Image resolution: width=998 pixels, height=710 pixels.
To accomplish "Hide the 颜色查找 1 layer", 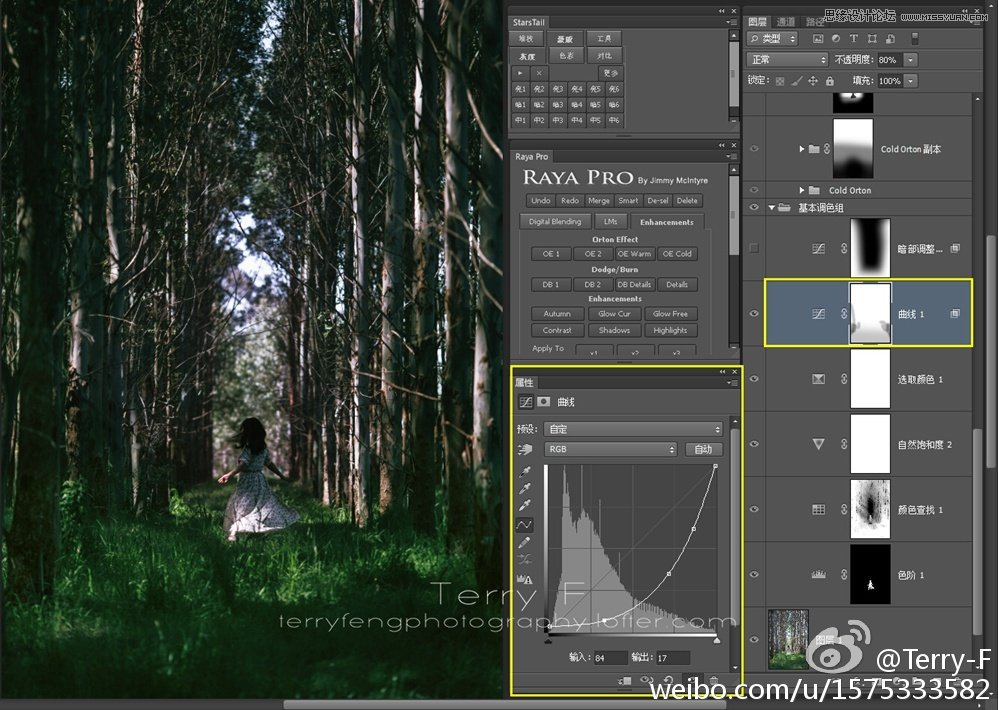I will tap(754, 510).
